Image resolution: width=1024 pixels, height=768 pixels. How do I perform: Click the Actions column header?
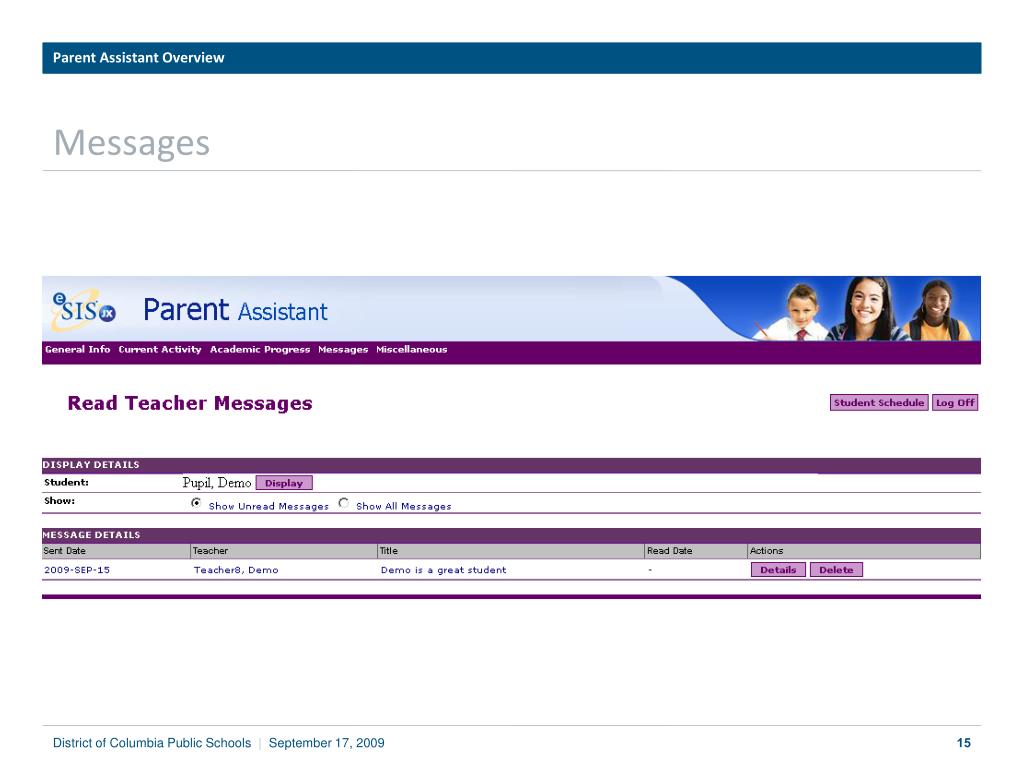coord(863,551)
